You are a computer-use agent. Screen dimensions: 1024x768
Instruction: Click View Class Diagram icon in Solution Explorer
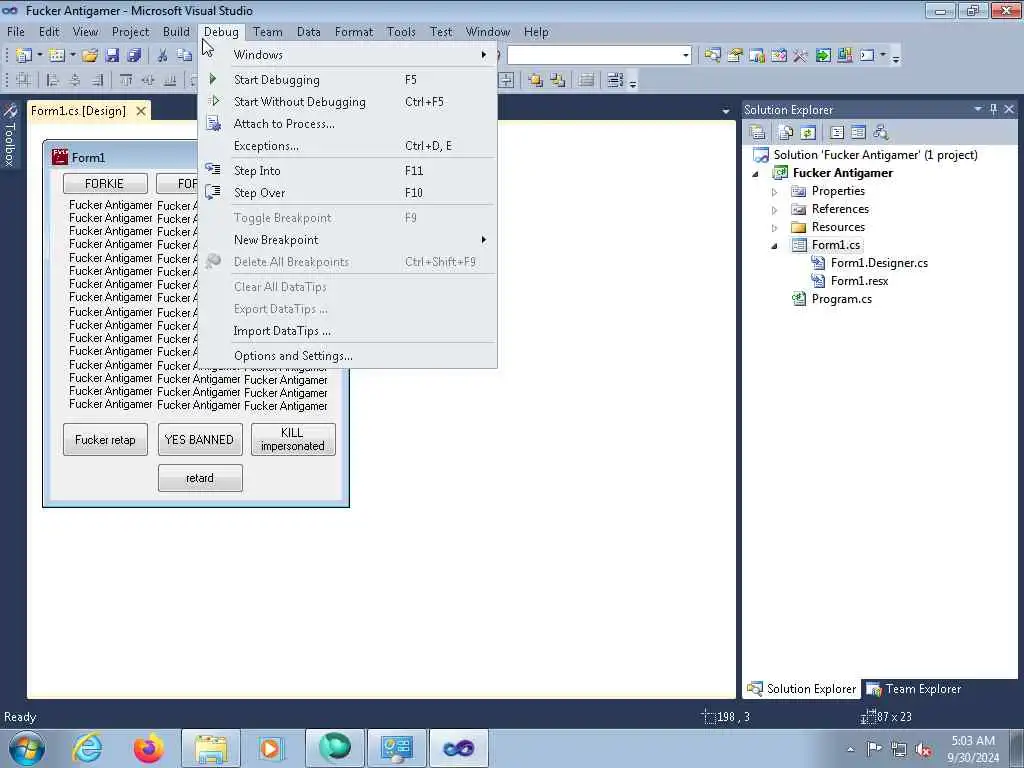tap(880, 133)
